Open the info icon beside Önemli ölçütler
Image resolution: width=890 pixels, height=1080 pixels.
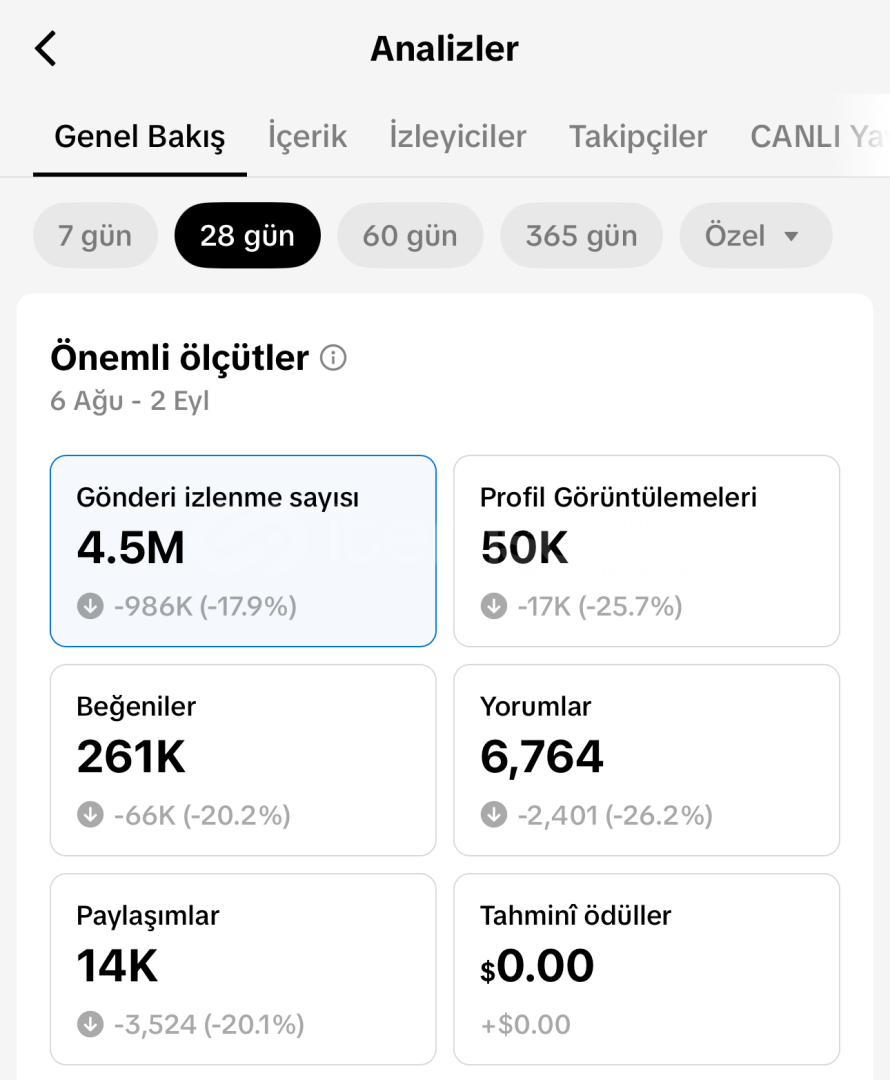pyautogui.click(x=333, y=357)
